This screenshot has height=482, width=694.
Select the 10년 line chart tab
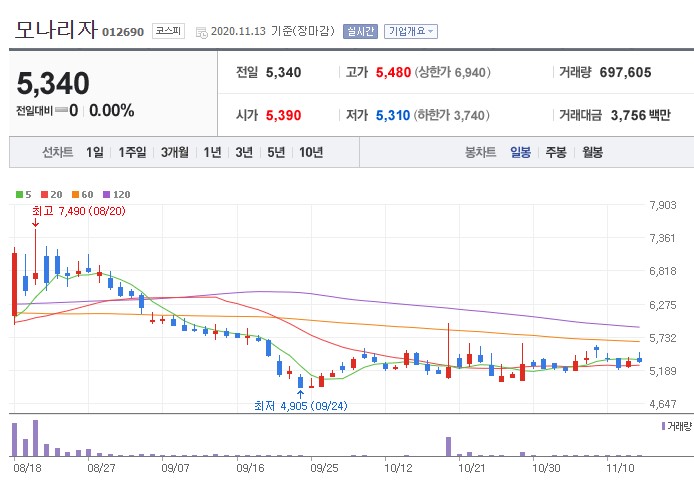coord(311,152)
